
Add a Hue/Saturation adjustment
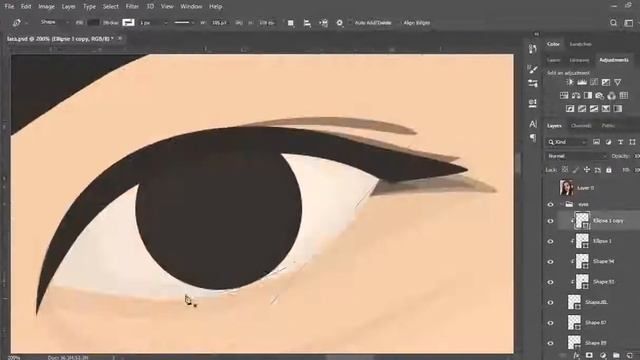coord(564,96)
